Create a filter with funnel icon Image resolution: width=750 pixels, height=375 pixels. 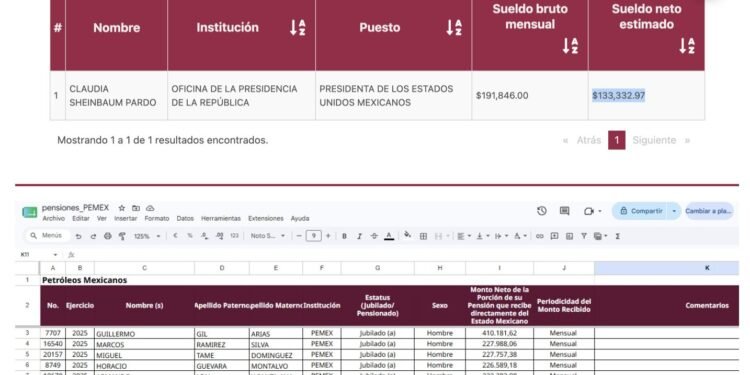point(584,236)
